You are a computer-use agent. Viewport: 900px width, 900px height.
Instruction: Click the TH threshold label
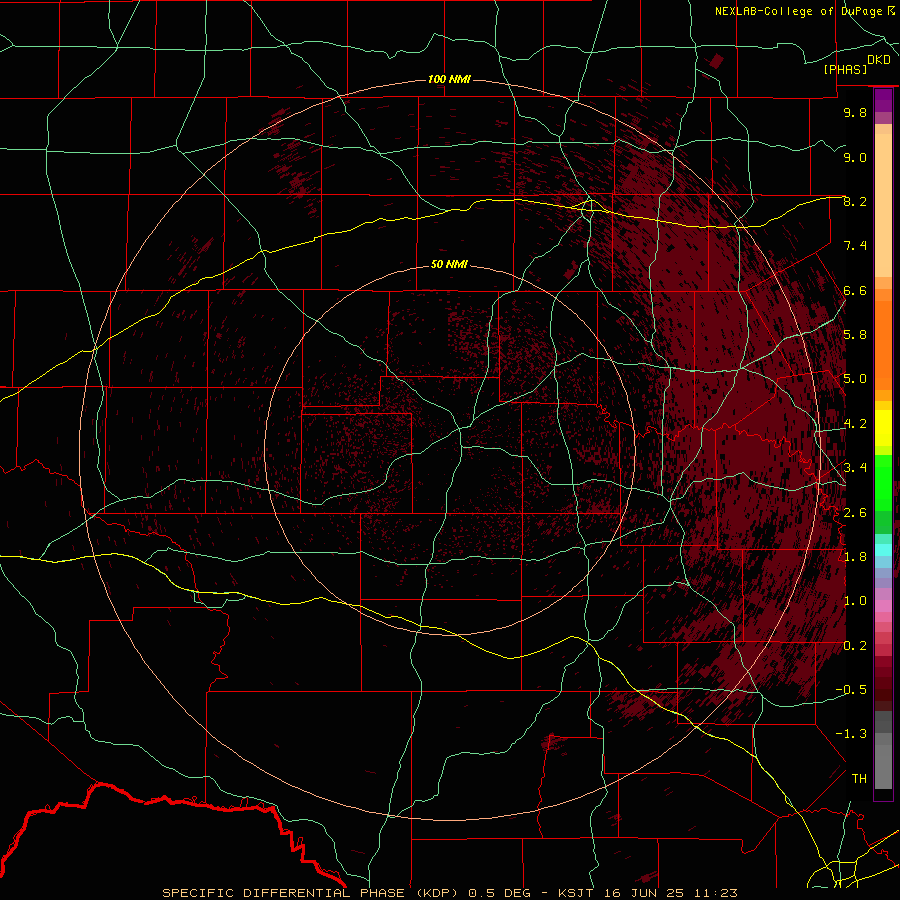859,779
